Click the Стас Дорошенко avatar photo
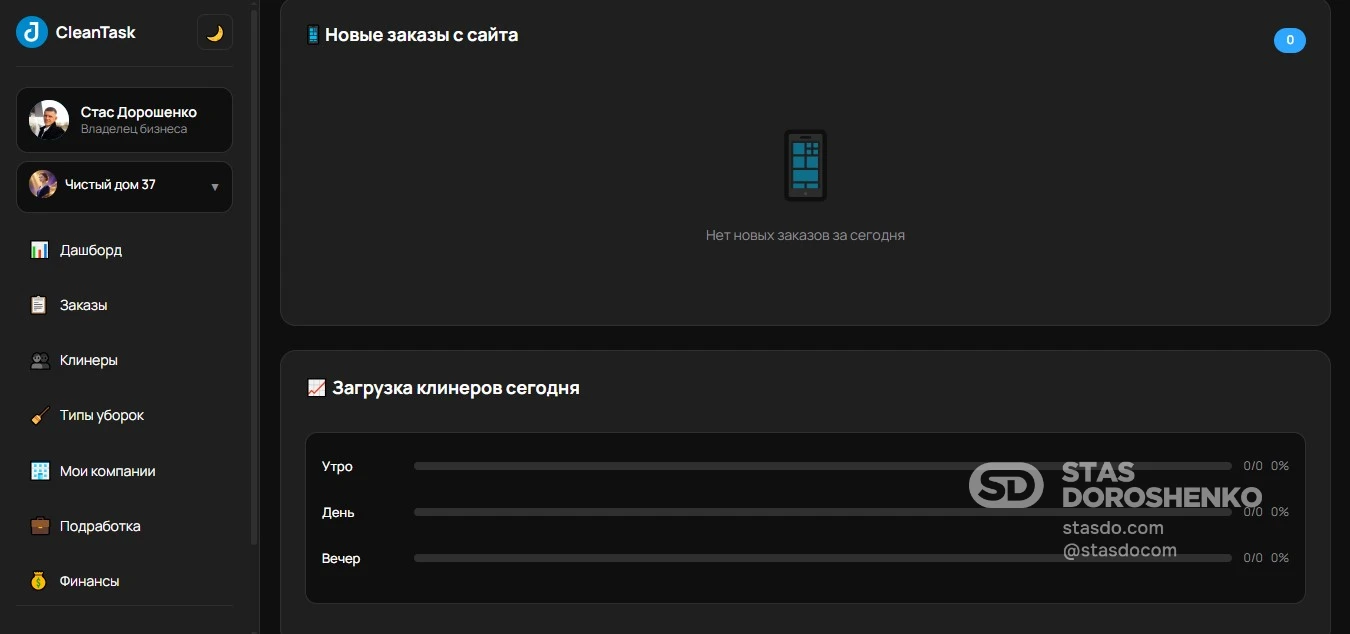This screenshot has height=634, width=1350. click(x=47, y=119)
